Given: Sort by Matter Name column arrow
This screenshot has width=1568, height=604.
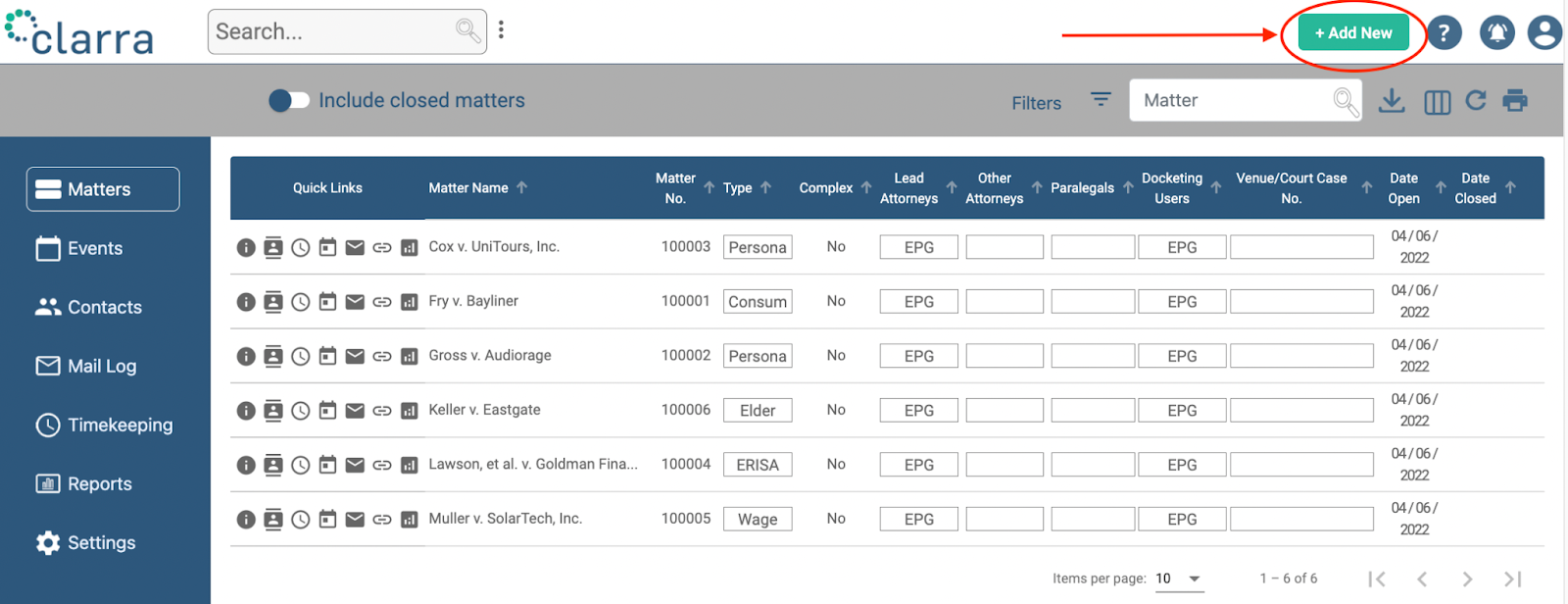Looking at the screenshot, I should click(x=522, y=187).
